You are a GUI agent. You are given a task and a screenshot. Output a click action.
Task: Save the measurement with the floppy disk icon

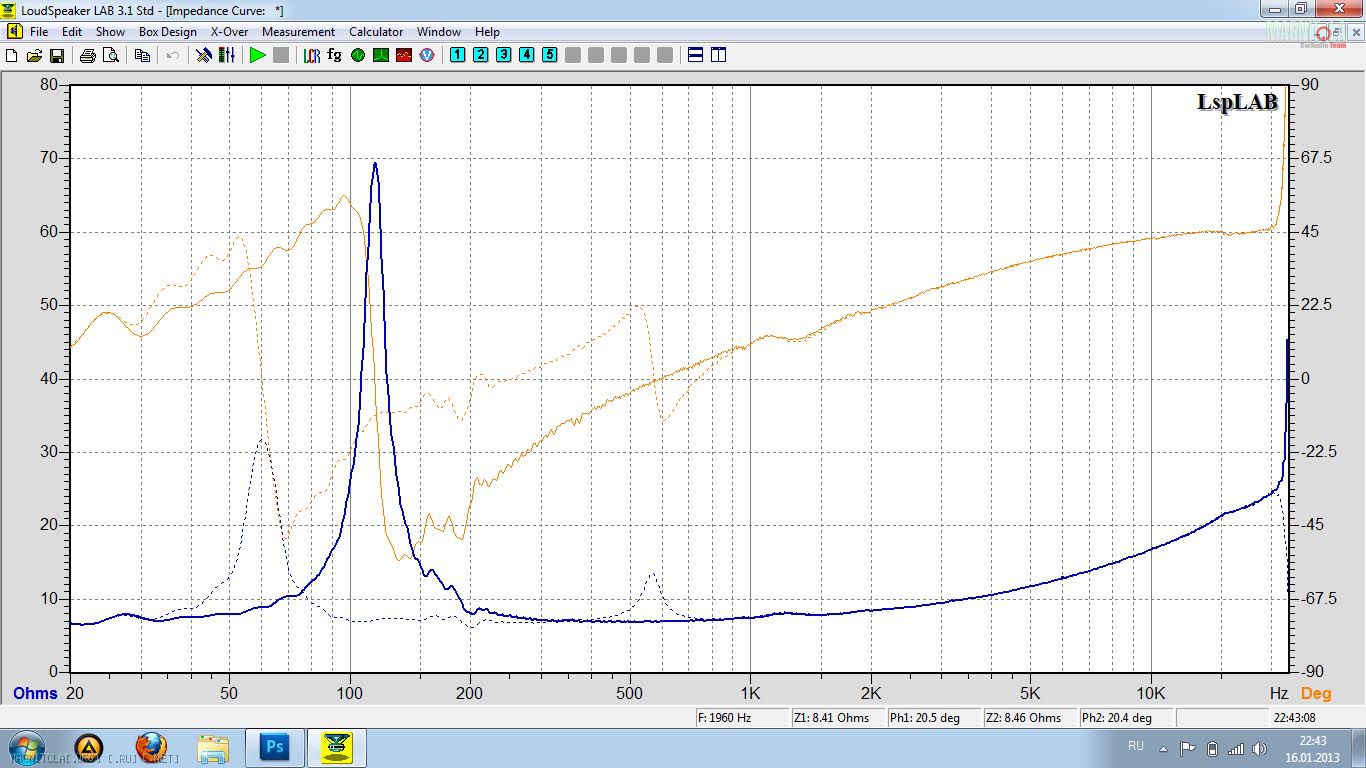tap(57, 55)
